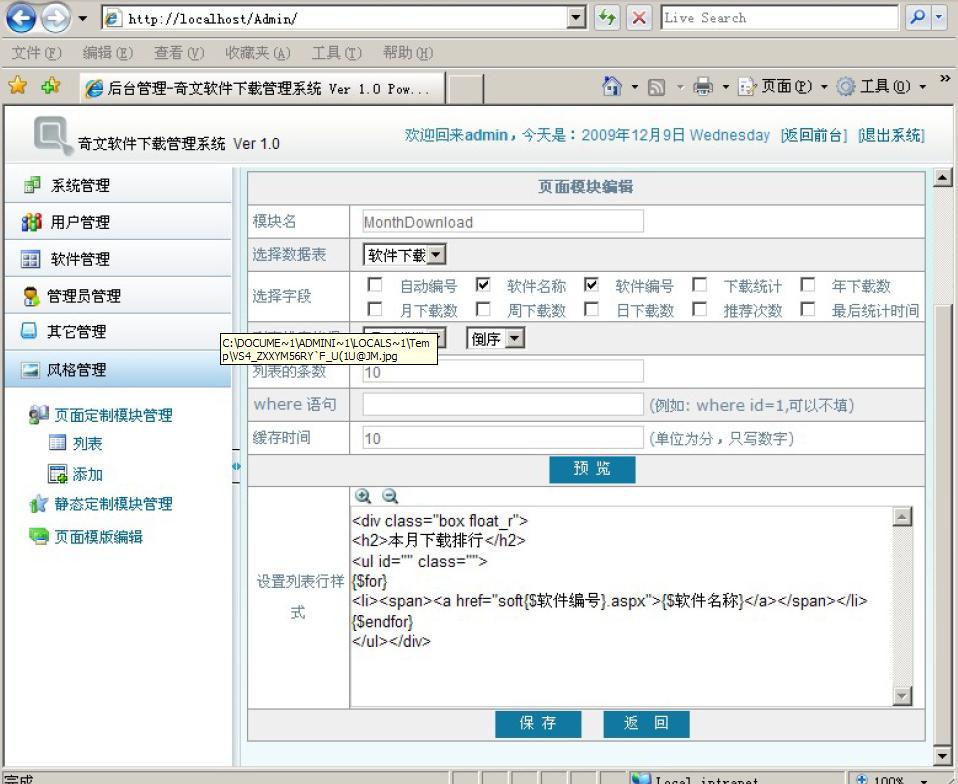958x784 pixels.
Task: Check the 周下载数 checkbox
Action: point(483,309)
